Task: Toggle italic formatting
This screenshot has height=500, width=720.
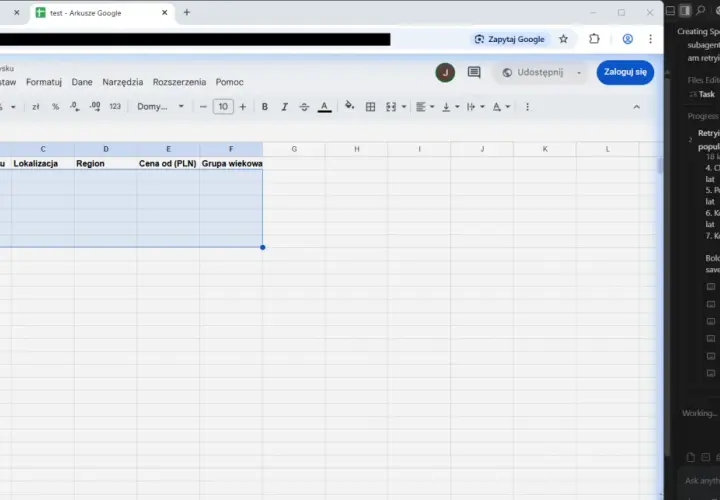Action: click(285, 107)
